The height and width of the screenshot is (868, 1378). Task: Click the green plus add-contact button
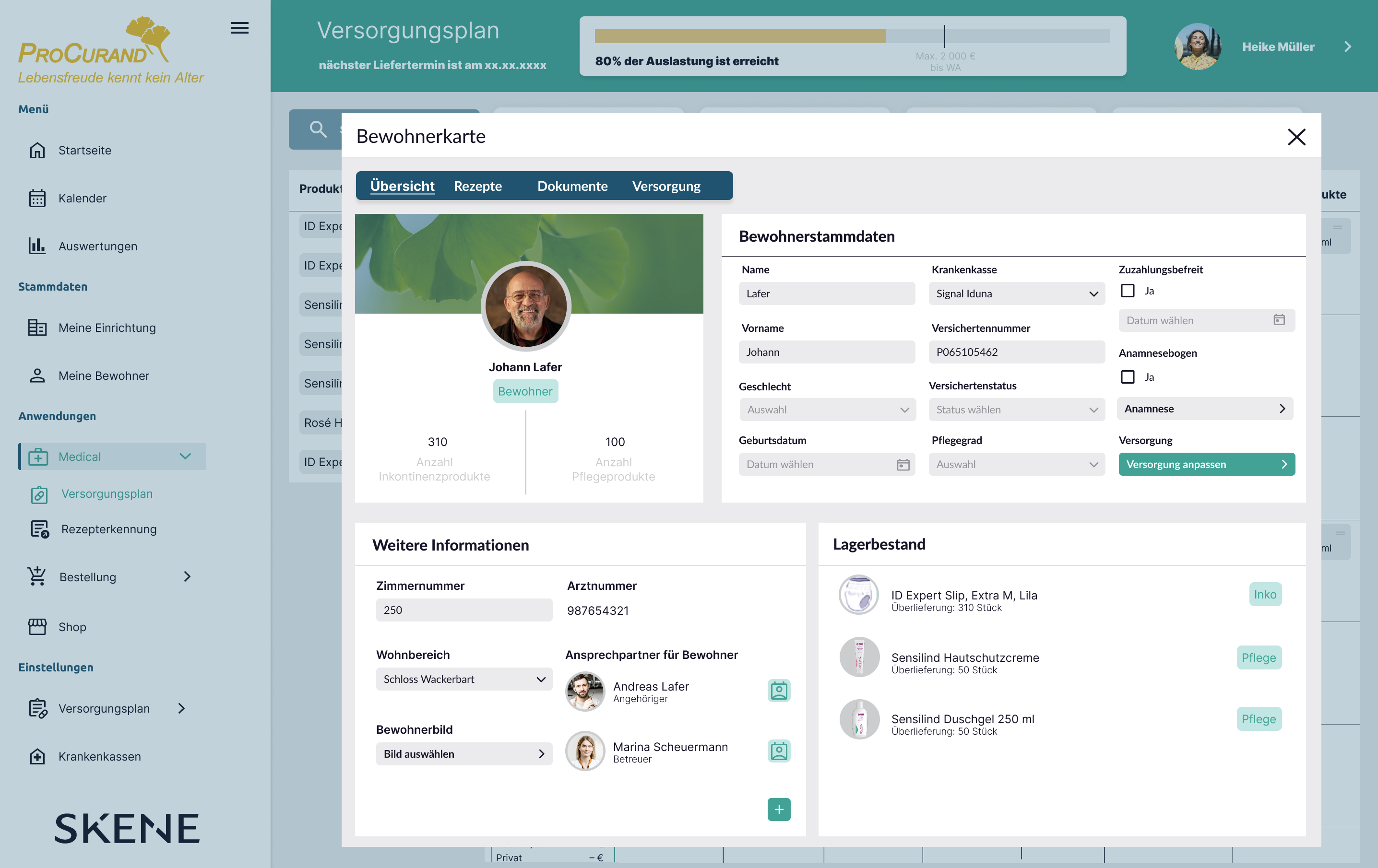[x=778, y=809]
